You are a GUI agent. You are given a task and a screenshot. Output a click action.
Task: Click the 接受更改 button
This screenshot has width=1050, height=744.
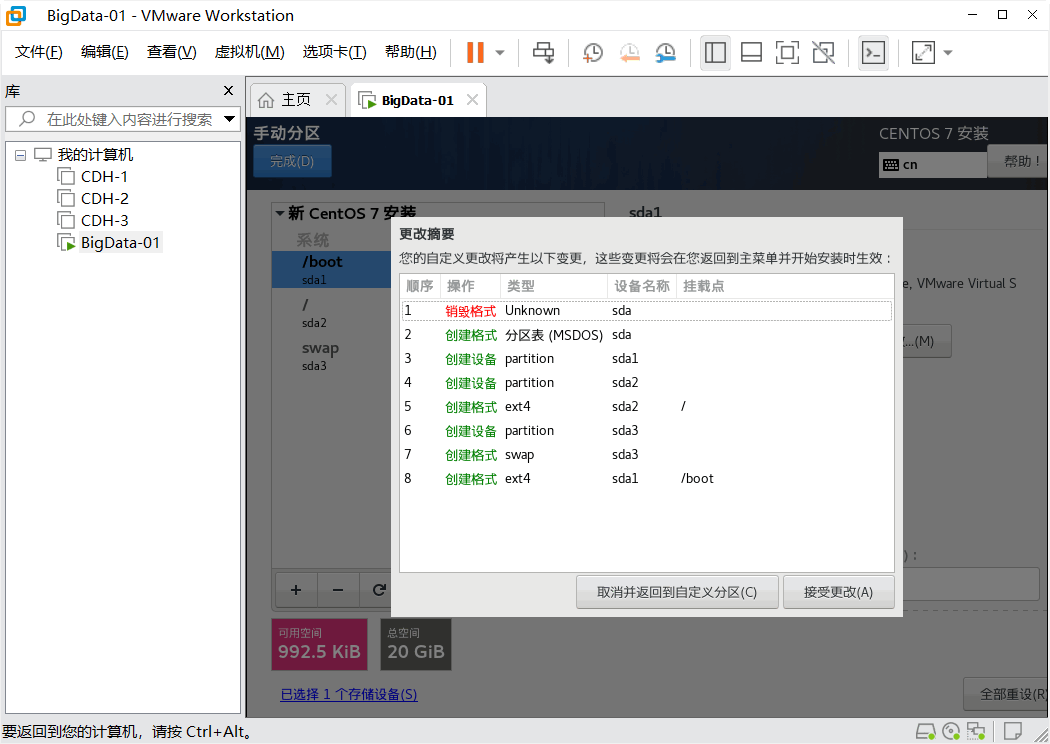836,591
